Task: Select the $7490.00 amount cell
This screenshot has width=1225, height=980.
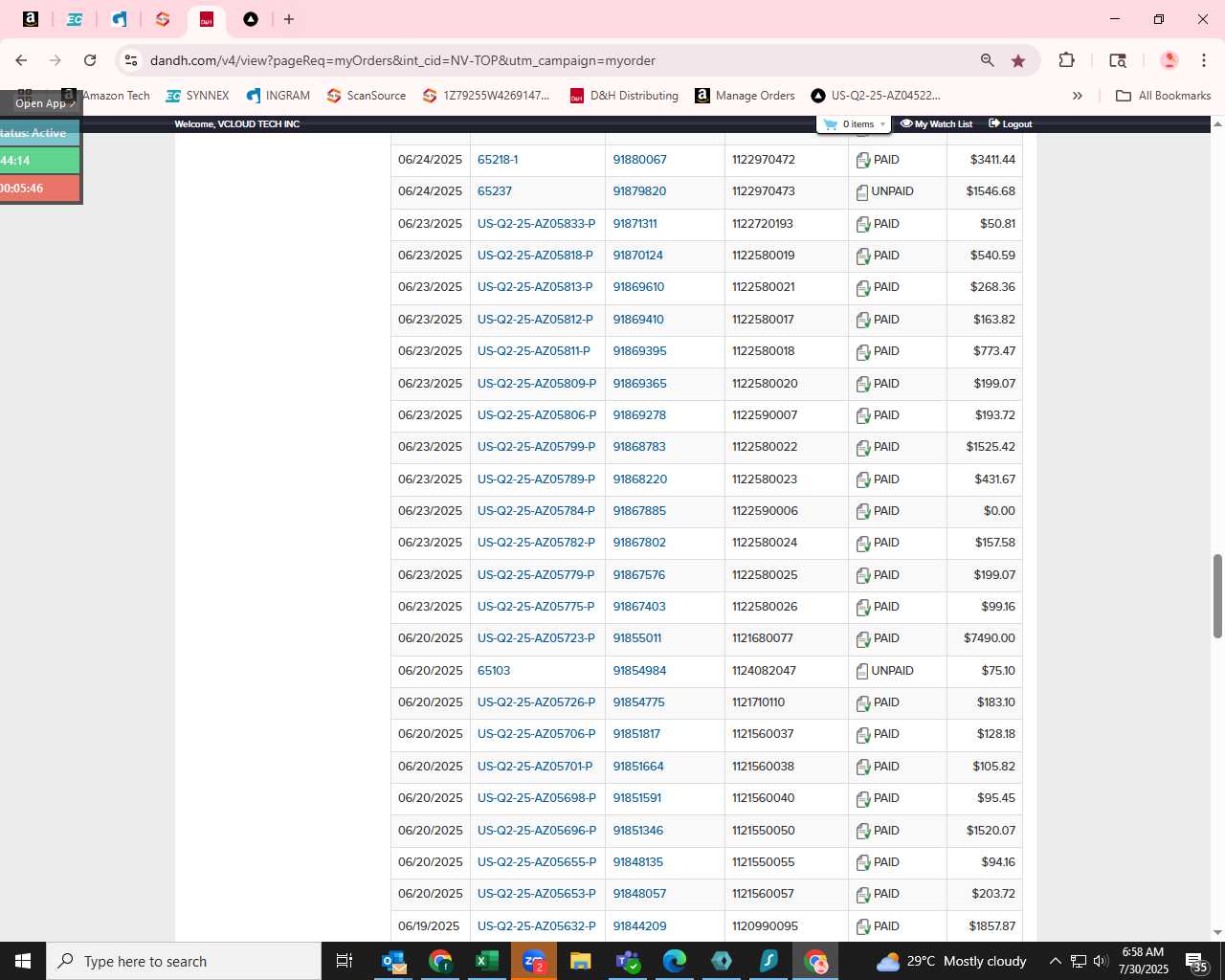Action: [x=985, y=638]
